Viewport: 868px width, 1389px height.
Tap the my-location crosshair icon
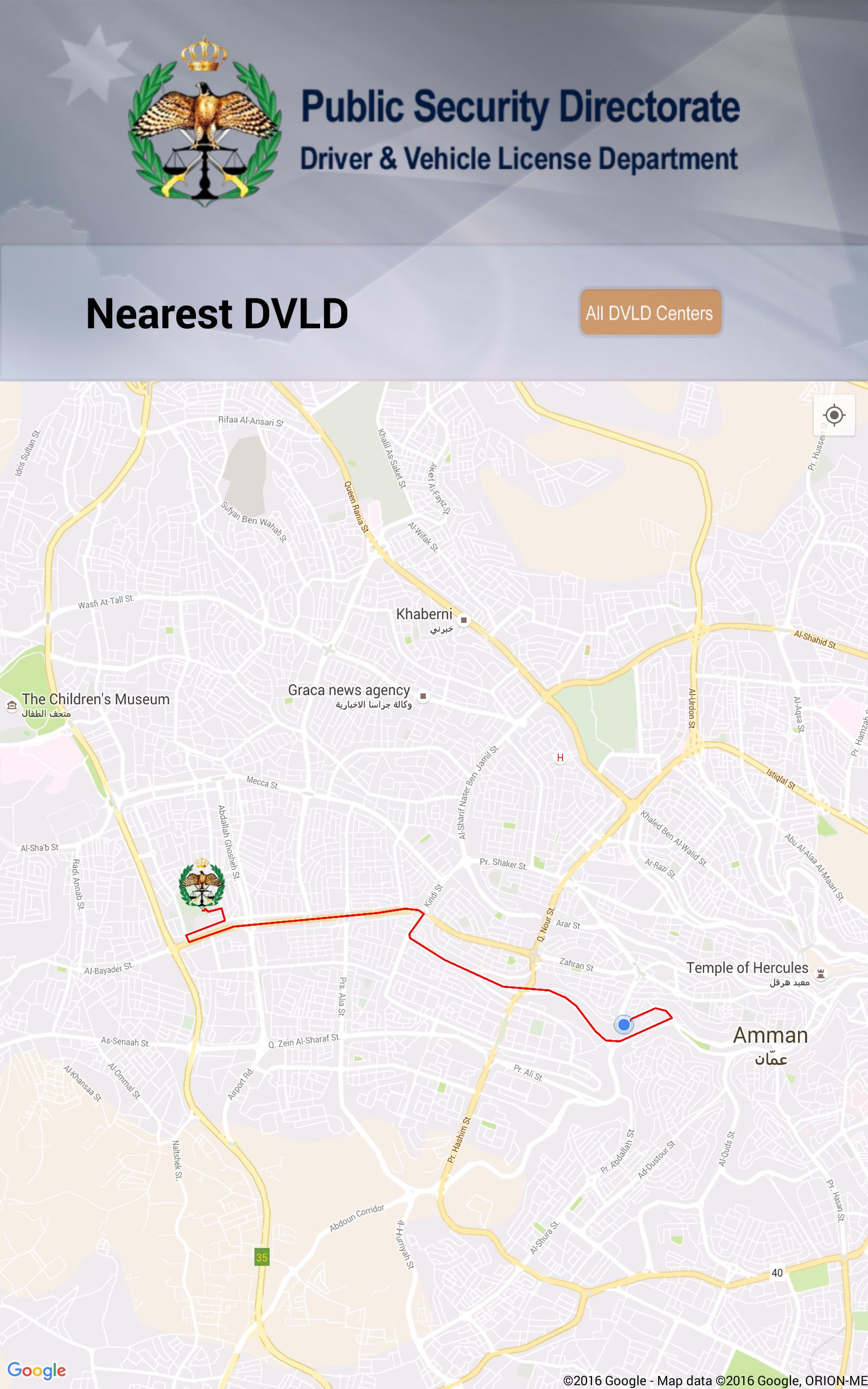(x=834, y=415)
